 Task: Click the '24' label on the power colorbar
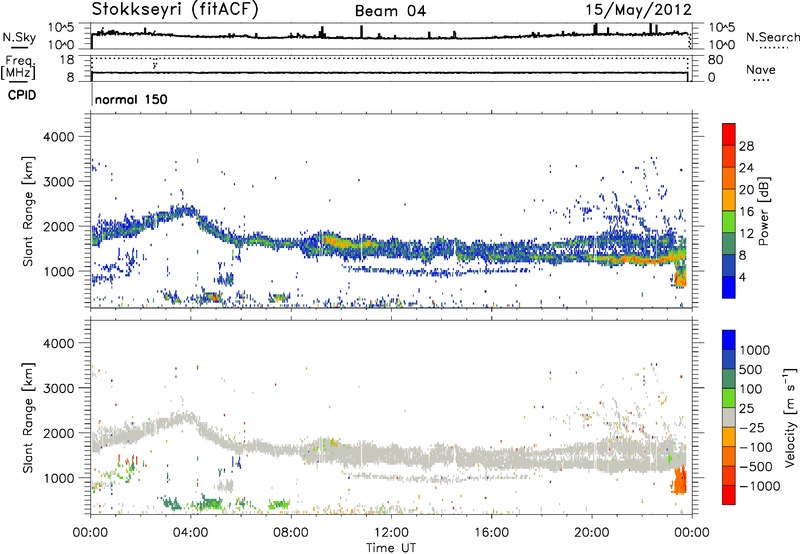click(746, 168)
